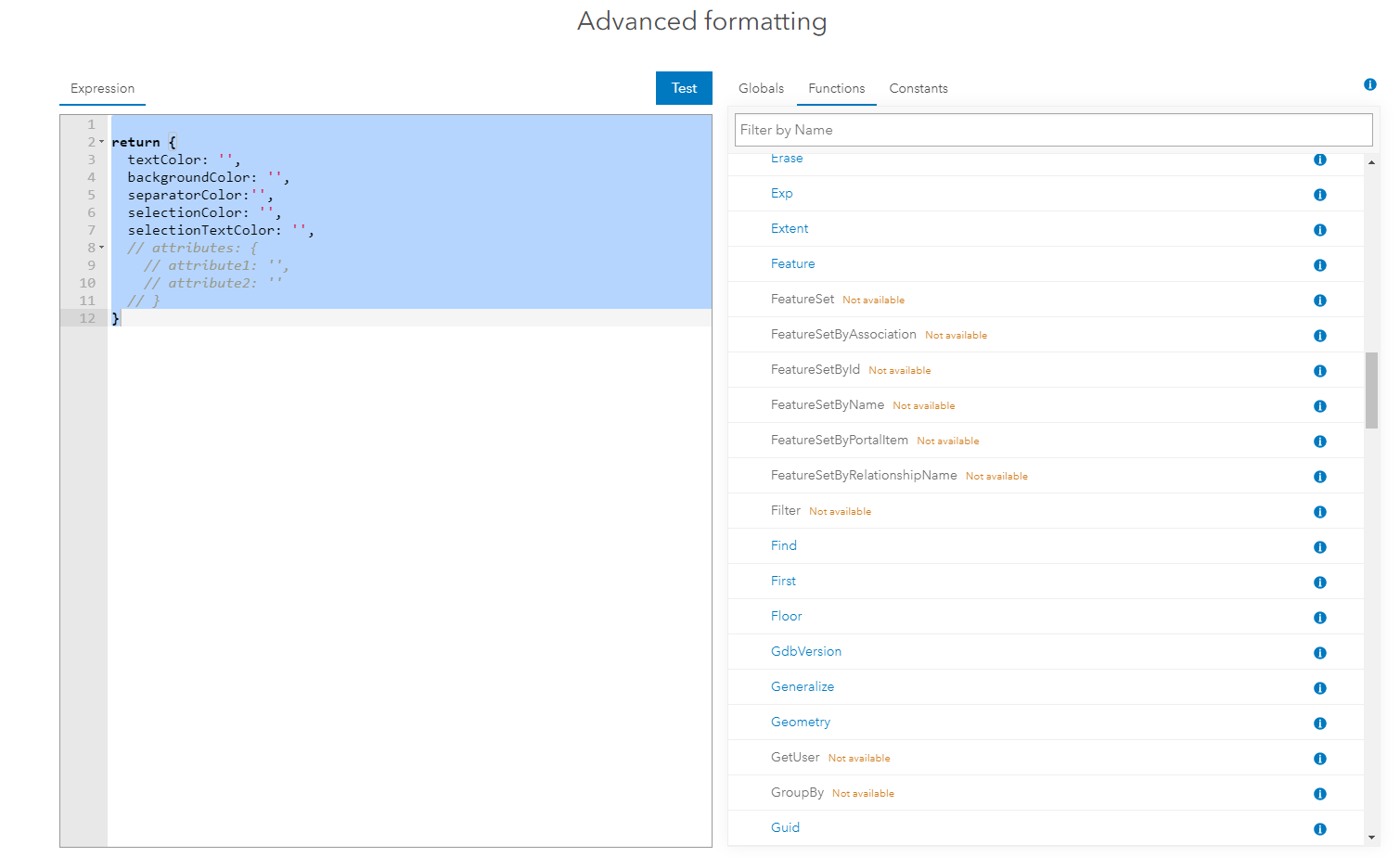Open info for FeatureSetByName function
The height and width of the screenshot is (857, 1400).
(1319, 406)
